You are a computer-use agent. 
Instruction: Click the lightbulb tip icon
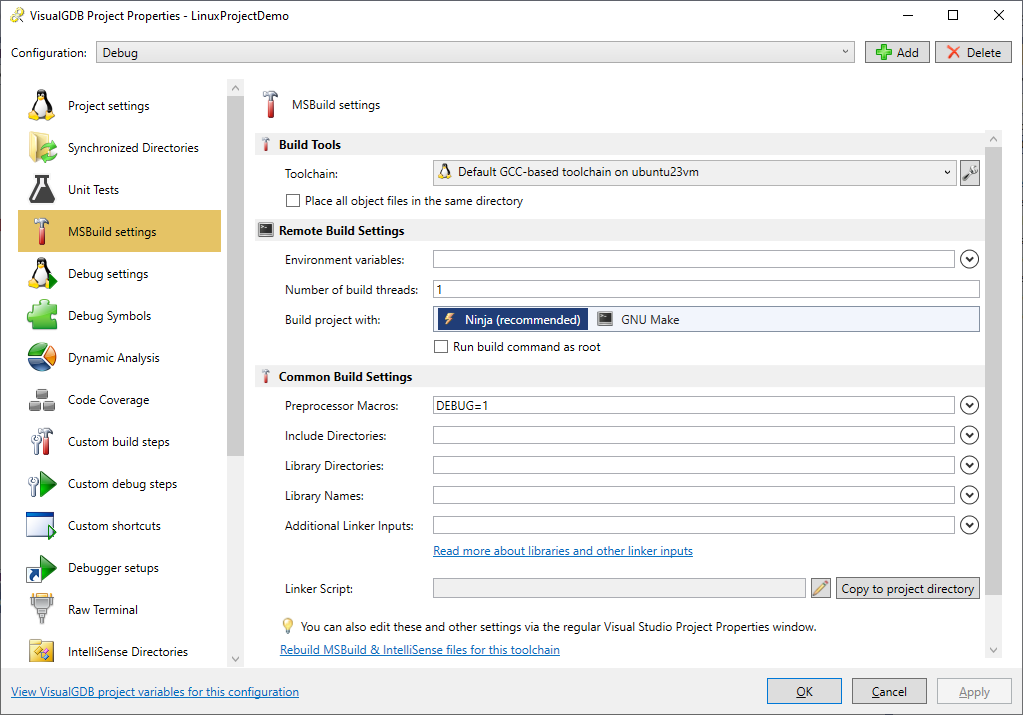[288, 626]
